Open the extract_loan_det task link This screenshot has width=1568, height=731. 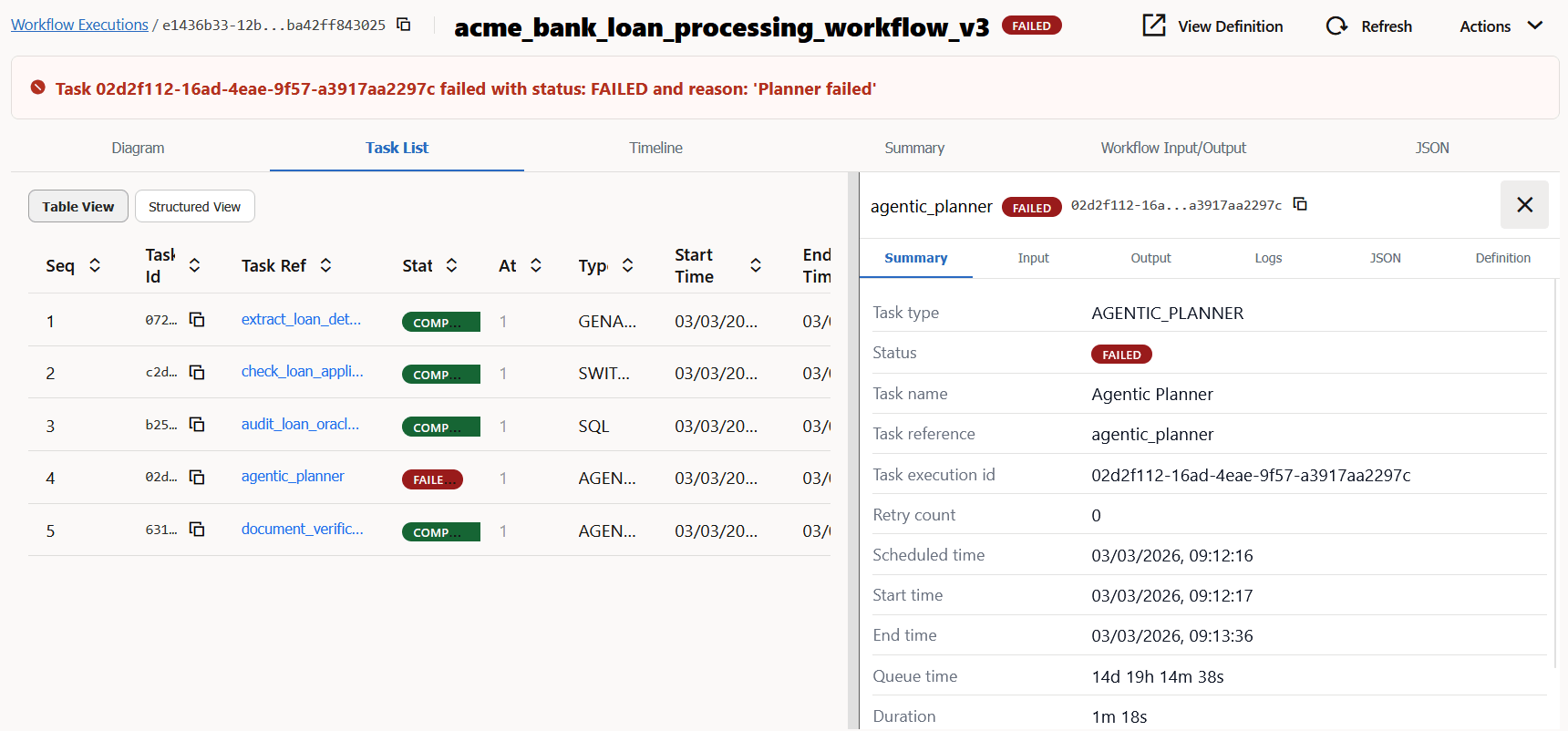(301, 319)
